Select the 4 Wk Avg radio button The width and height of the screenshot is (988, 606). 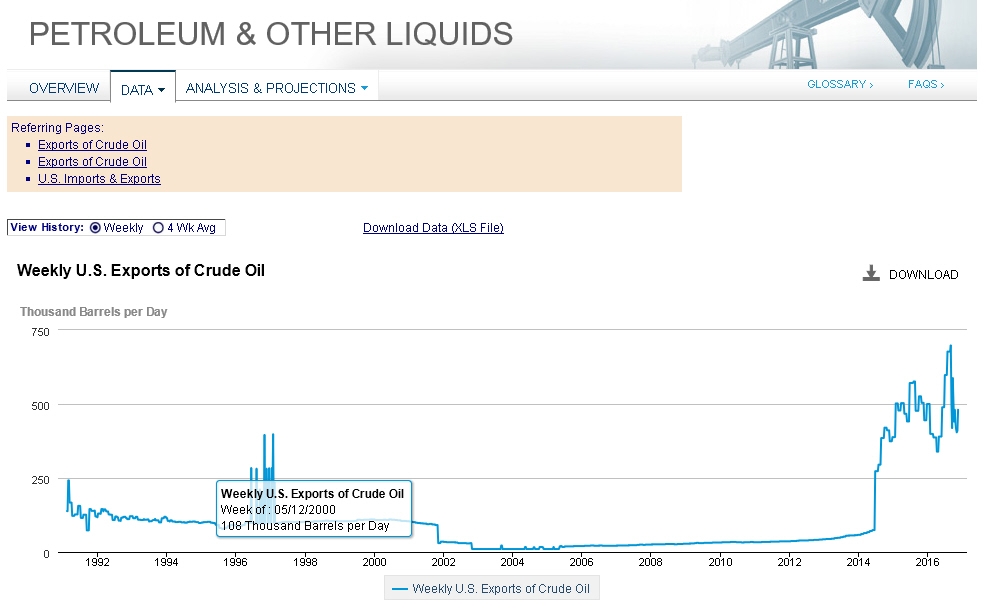158,228
